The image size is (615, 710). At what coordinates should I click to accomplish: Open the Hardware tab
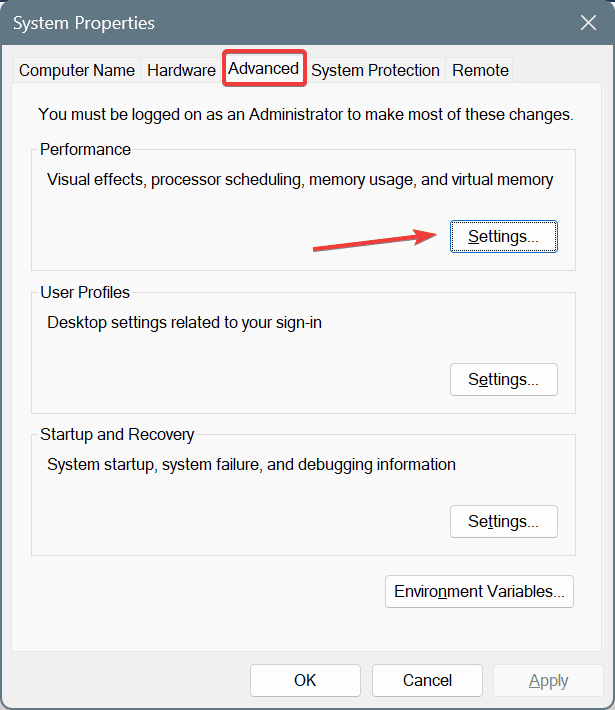pyautogui.click(x=181, y=70)
